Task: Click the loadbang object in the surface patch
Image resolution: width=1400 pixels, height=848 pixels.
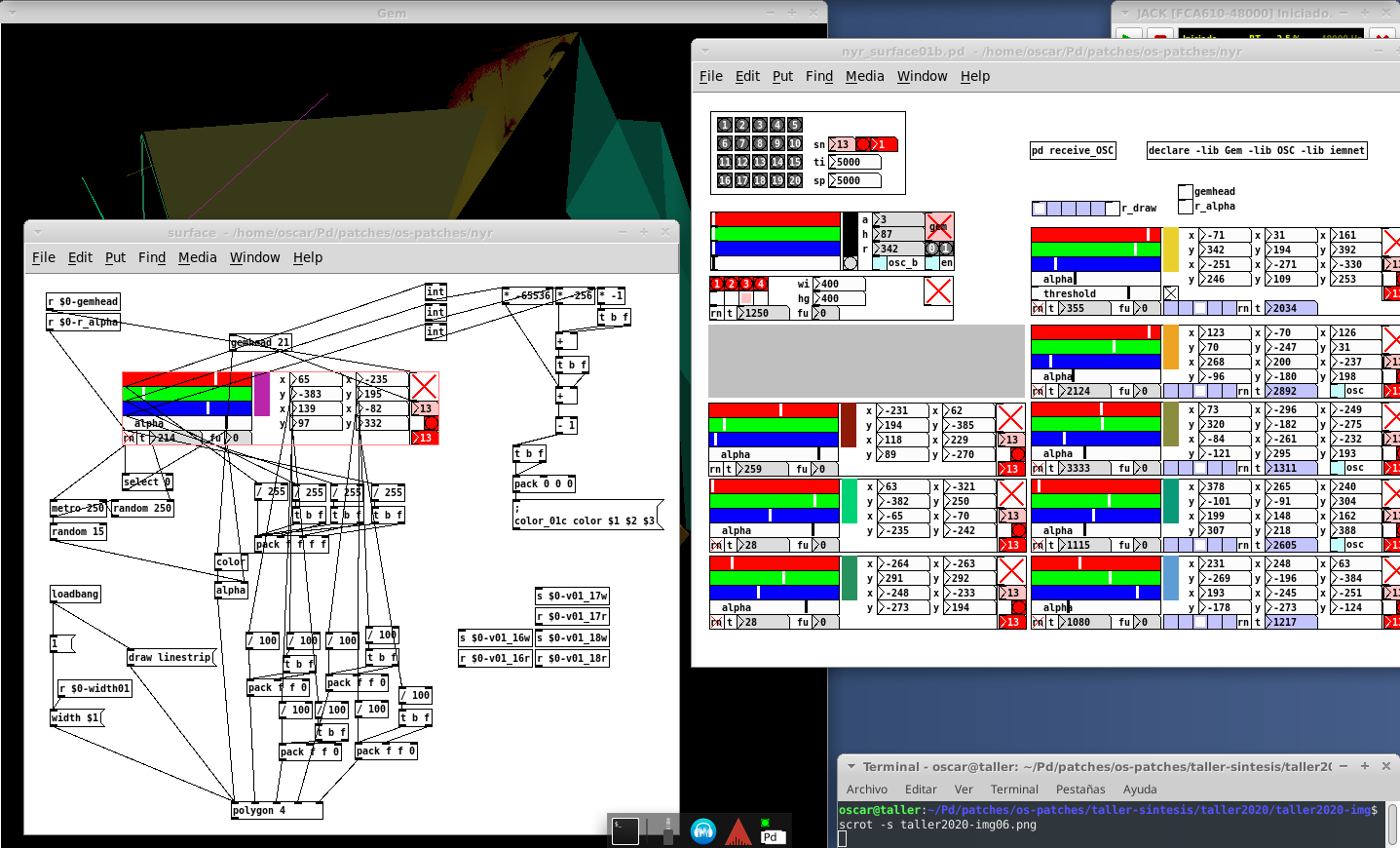Action: coord(75,594)
